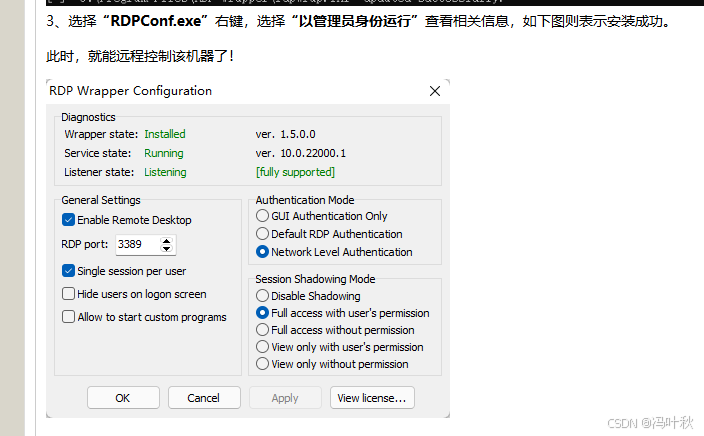Click the [fully supported] status text

coord(295,172)
